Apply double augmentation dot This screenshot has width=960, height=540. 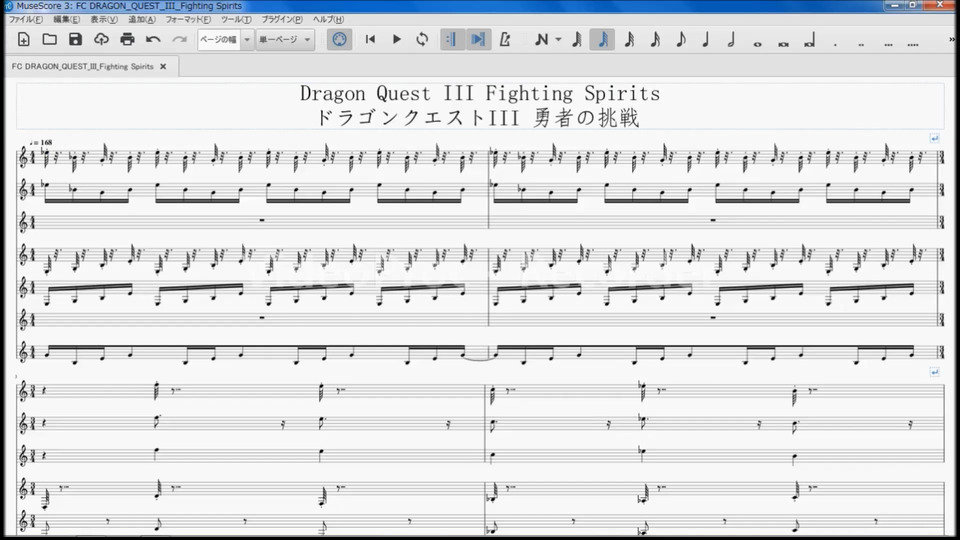(x=861, y=43)
